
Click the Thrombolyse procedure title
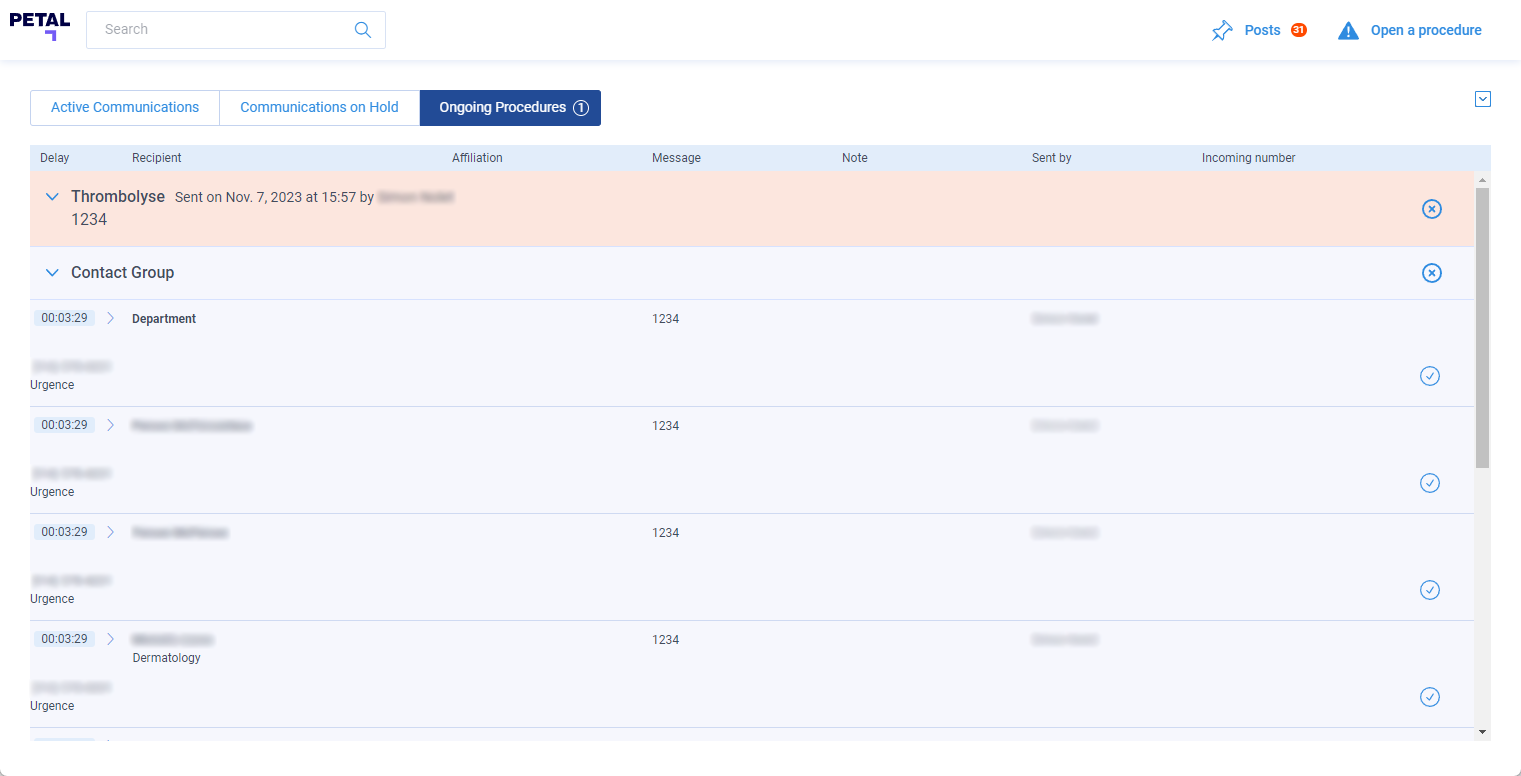coord(118,197)
